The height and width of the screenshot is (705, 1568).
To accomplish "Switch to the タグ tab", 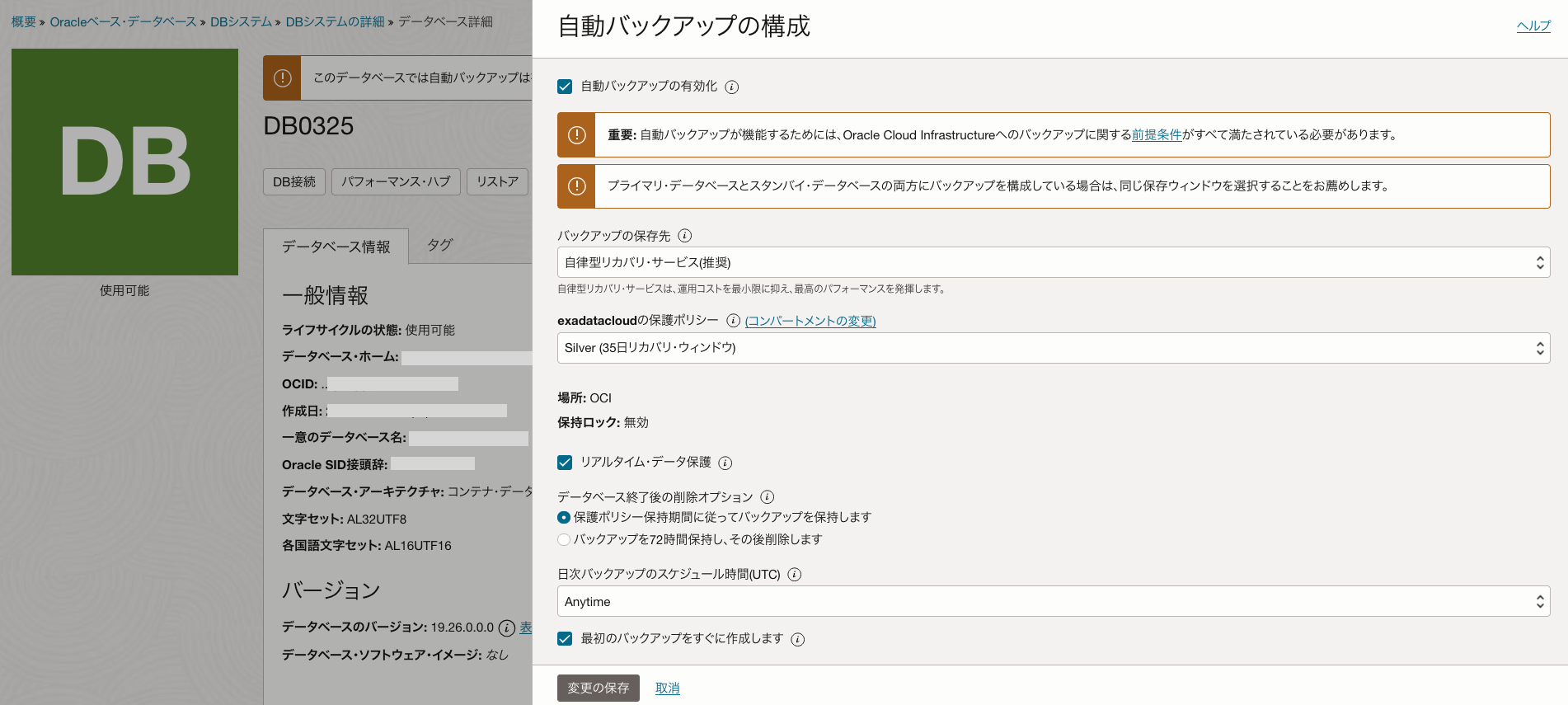I will [x=439, y=245].
